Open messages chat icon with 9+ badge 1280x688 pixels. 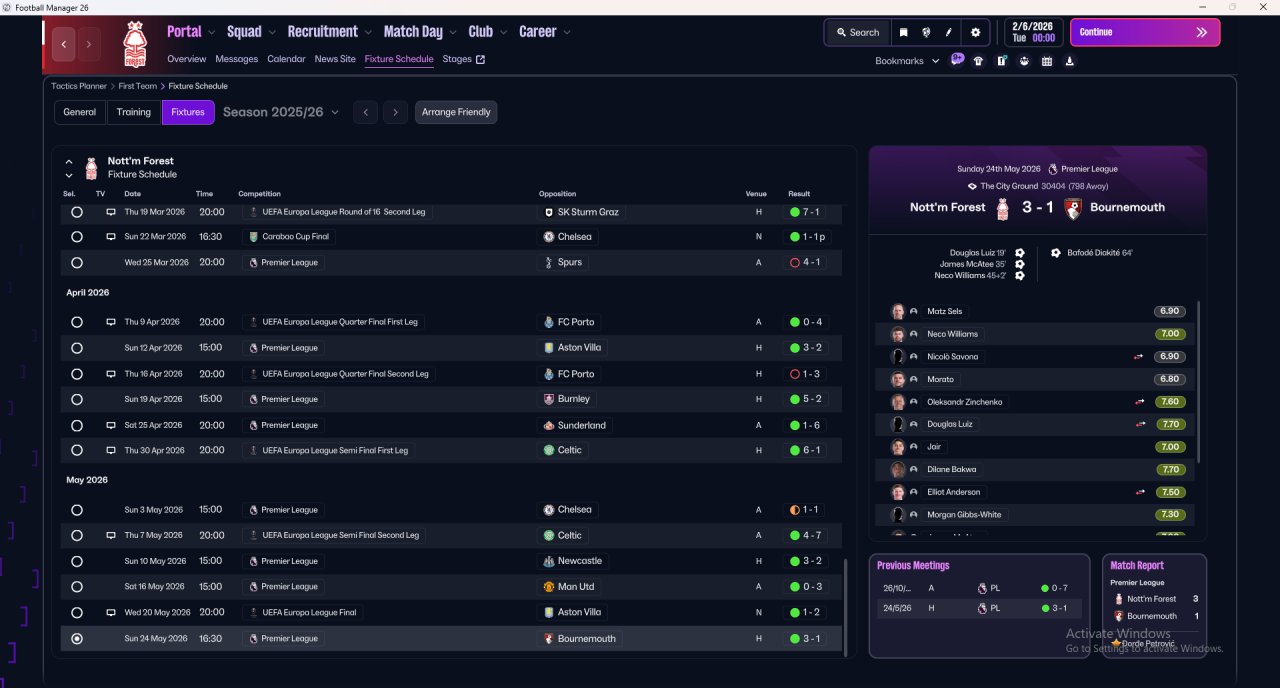point(957,59)
